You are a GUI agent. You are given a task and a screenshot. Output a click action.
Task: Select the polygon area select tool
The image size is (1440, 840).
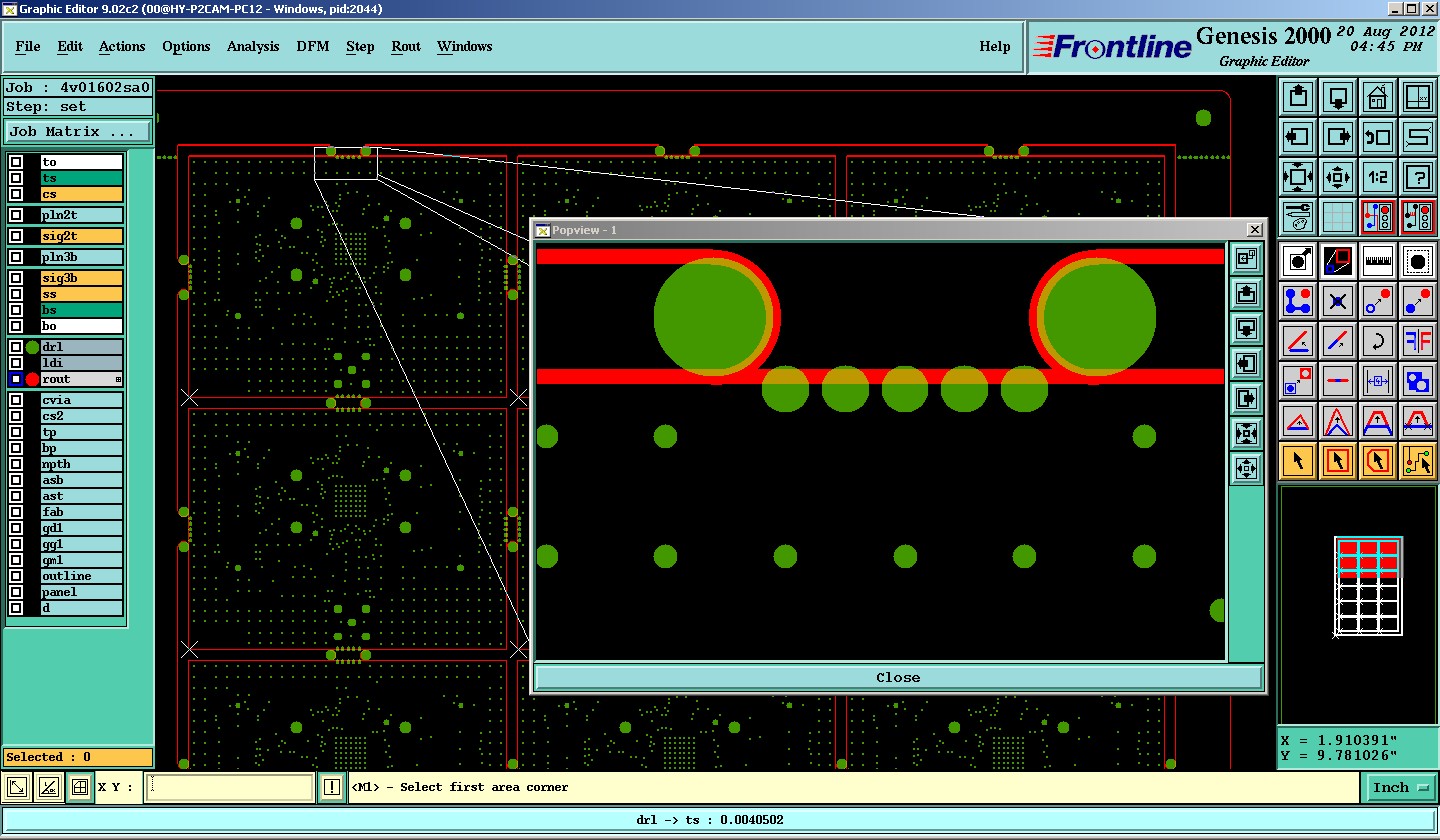click(x=1378, y=461)
